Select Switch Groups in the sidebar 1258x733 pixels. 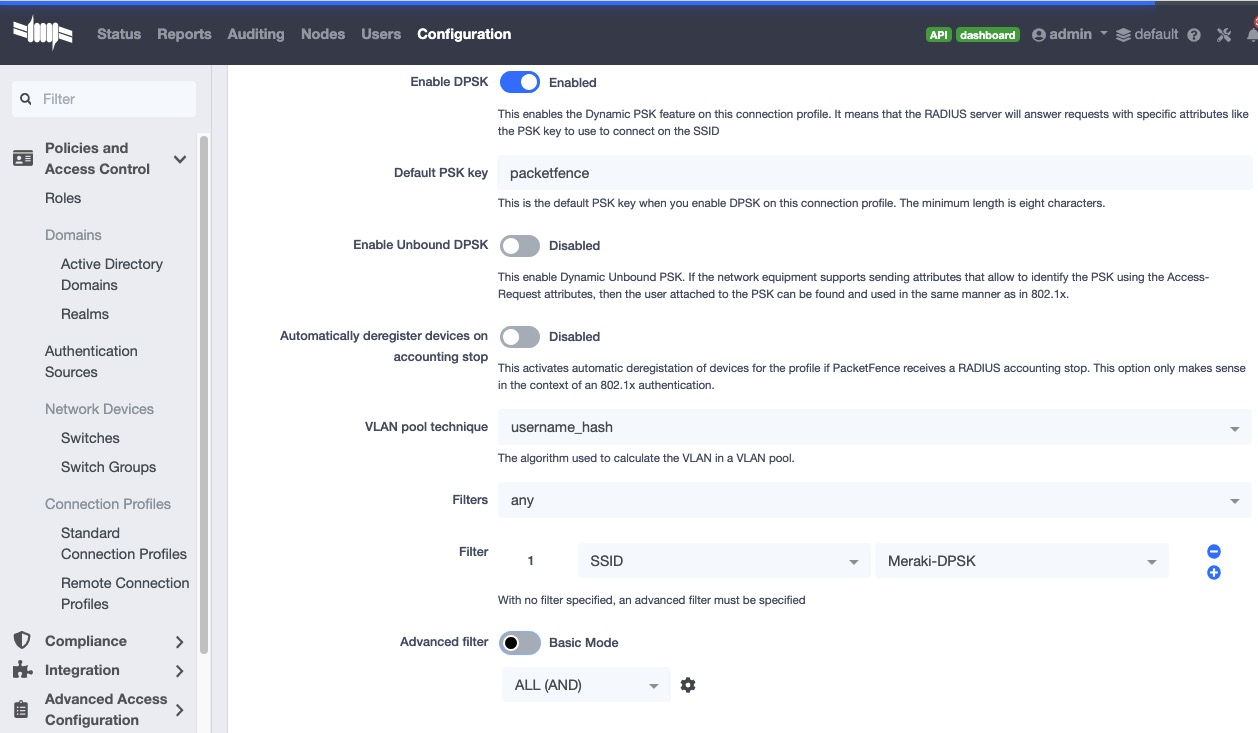tap(108, 467)
